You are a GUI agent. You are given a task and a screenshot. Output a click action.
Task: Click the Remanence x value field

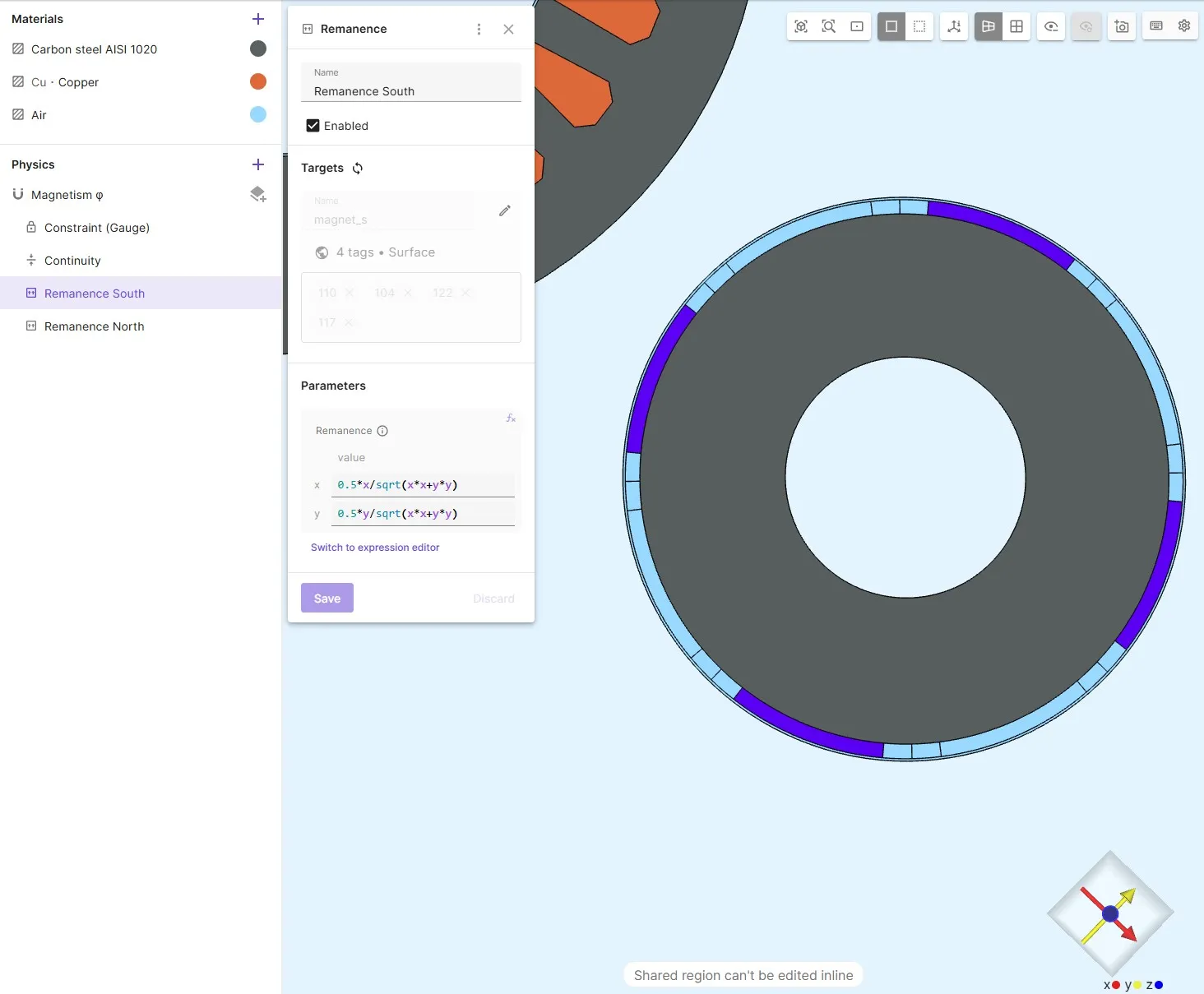click(423, 485)
